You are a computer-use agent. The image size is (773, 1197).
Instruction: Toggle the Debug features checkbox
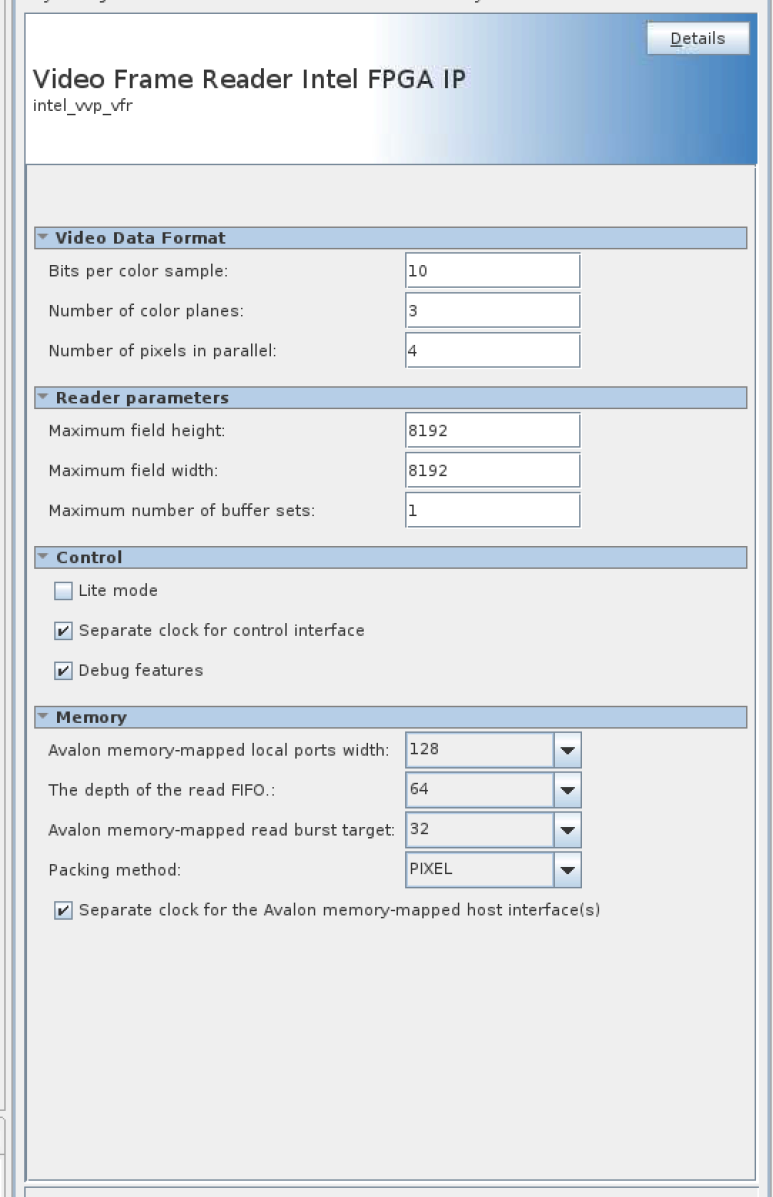(x=64, y=671)
